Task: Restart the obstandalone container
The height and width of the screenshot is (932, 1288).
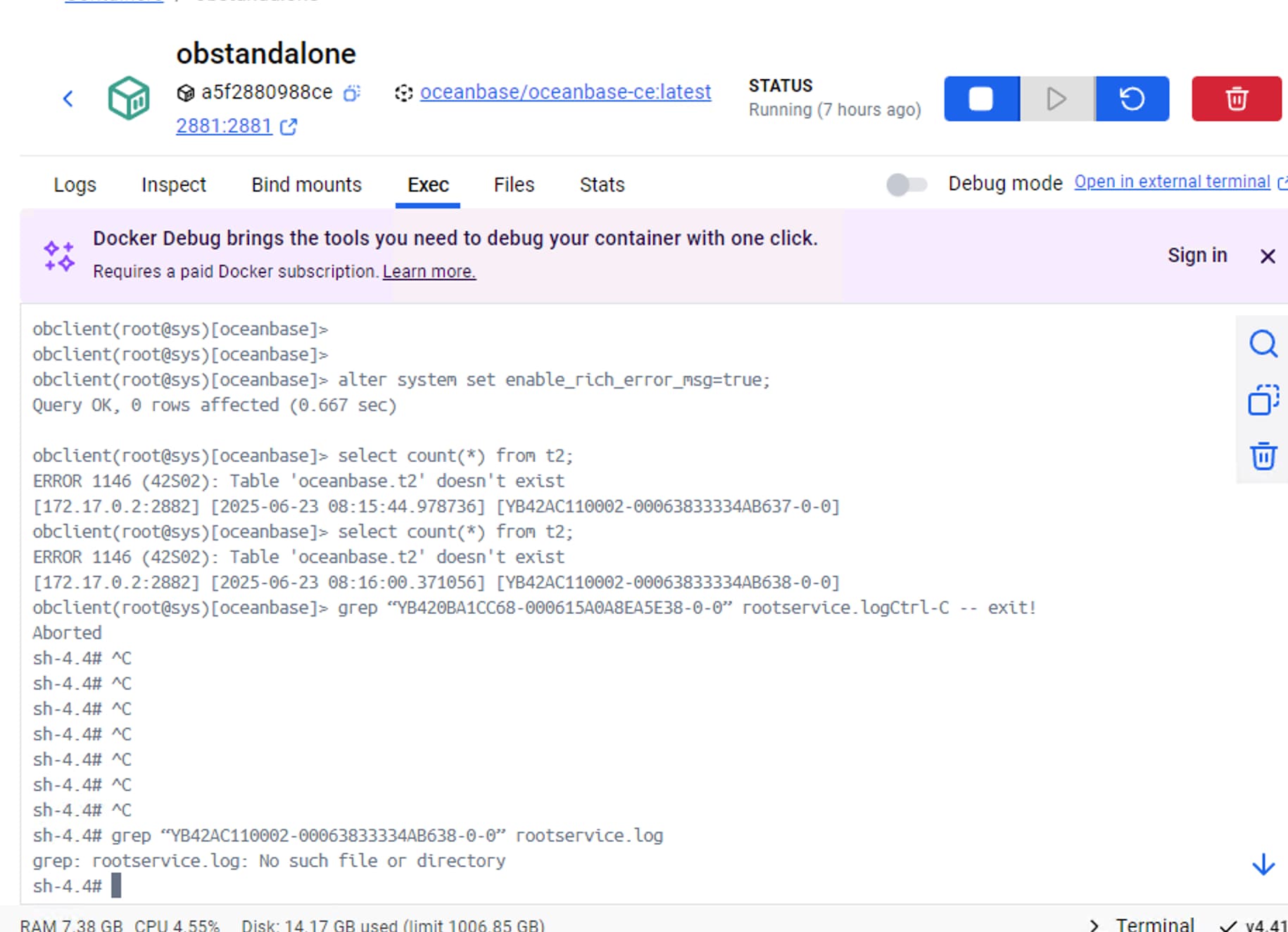Action: (1132, 99)
